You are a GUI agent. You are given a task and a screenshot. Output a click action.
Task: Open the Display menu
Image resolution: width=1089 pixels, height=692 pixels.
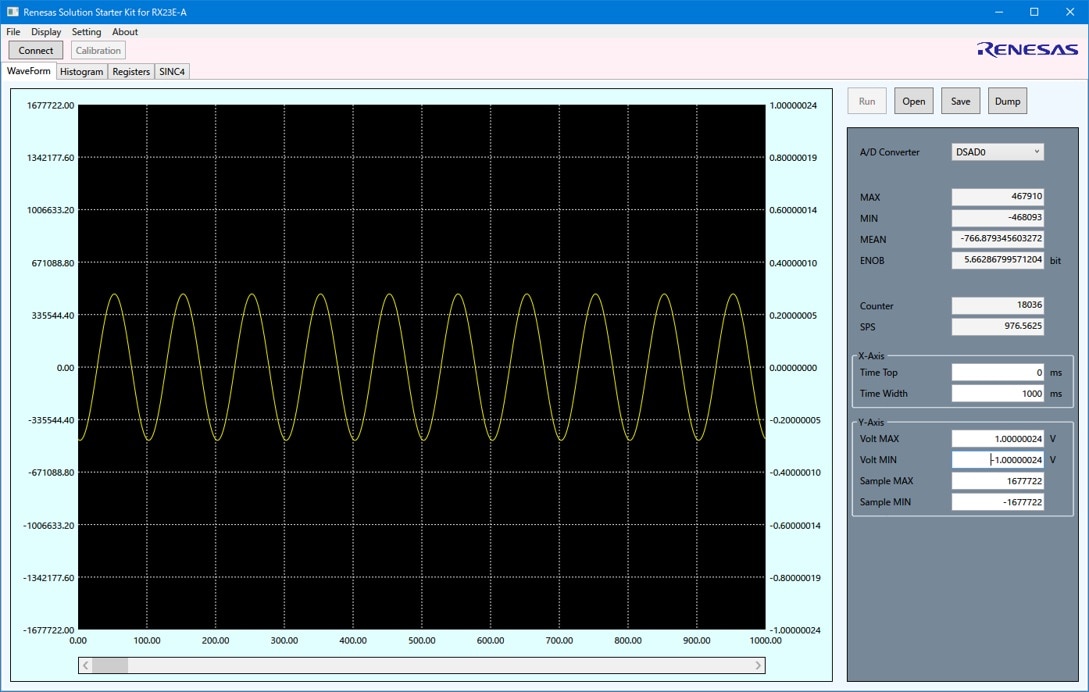(46, 32)
